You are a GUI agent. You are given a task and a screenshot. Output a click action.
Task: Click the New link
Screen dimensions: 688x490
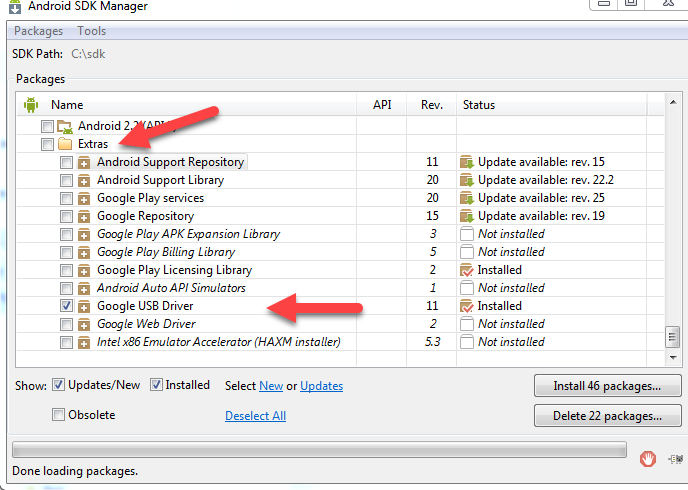[271, 386]
